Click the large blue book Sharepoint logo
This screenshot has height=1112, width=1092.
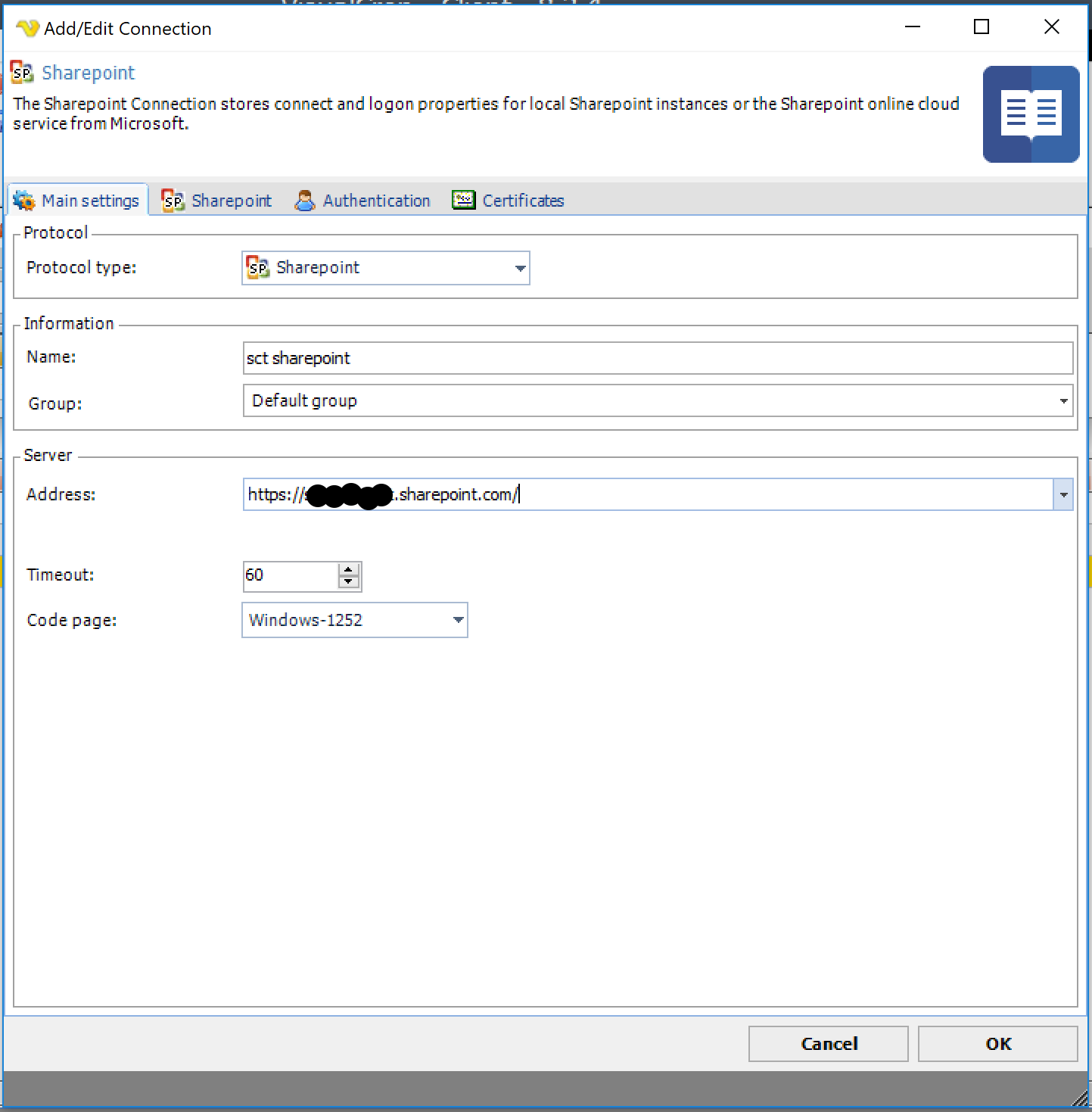(x=1031, y=114)
